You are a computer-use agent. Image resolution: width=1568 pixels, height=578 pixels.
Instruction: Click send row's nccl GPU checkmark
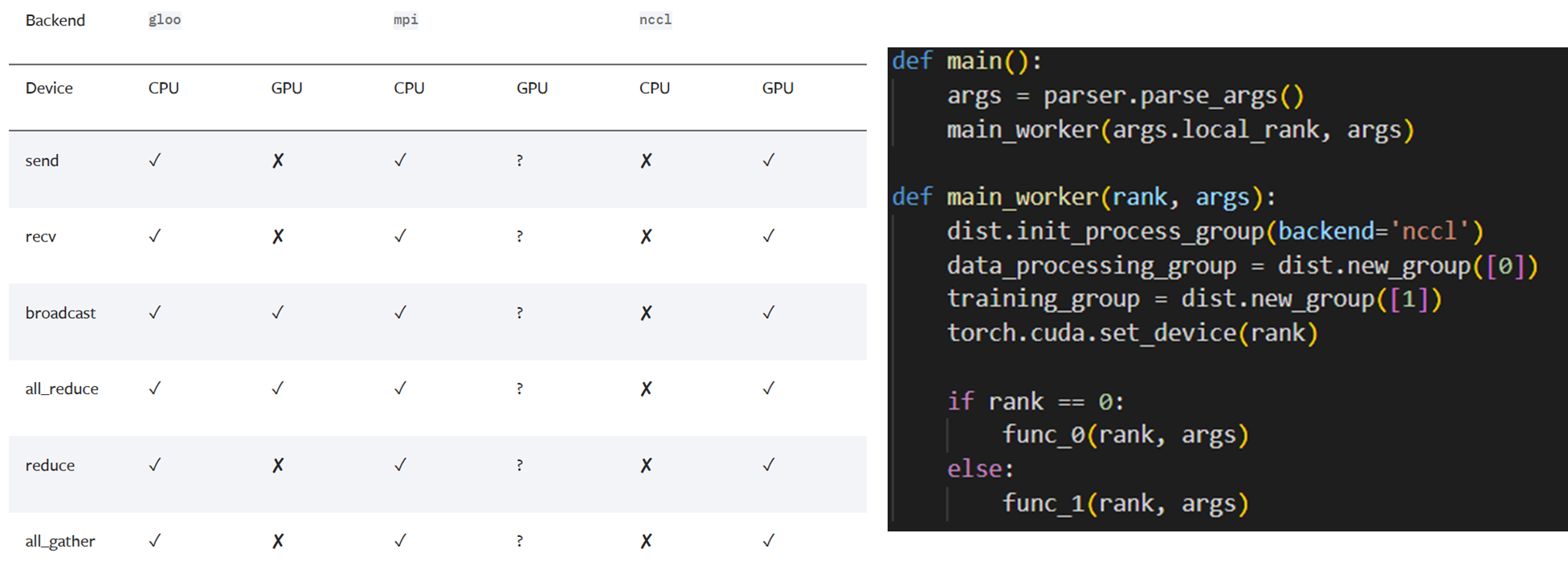point(769,161)
